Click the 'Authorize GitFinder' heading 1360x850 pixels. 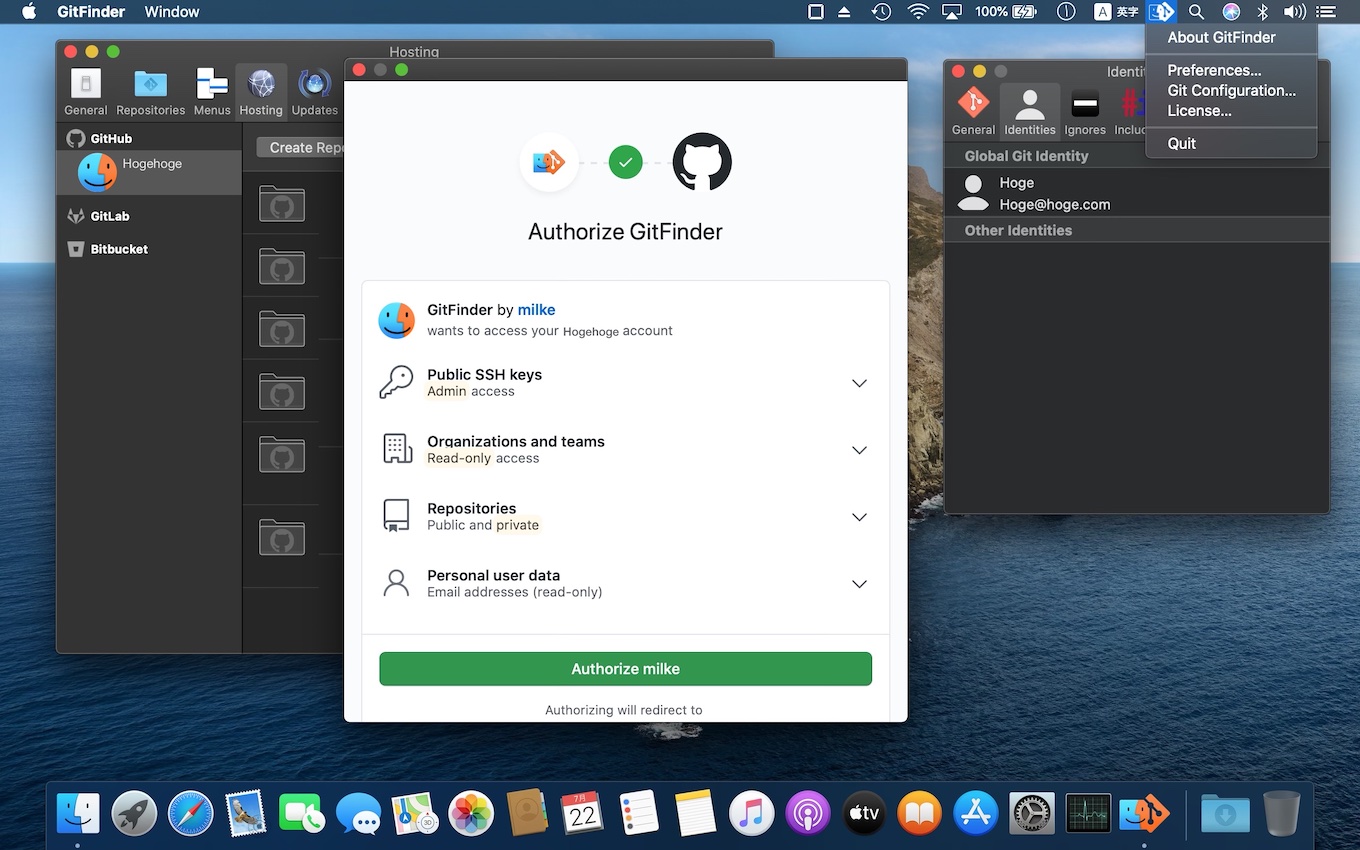625,232
